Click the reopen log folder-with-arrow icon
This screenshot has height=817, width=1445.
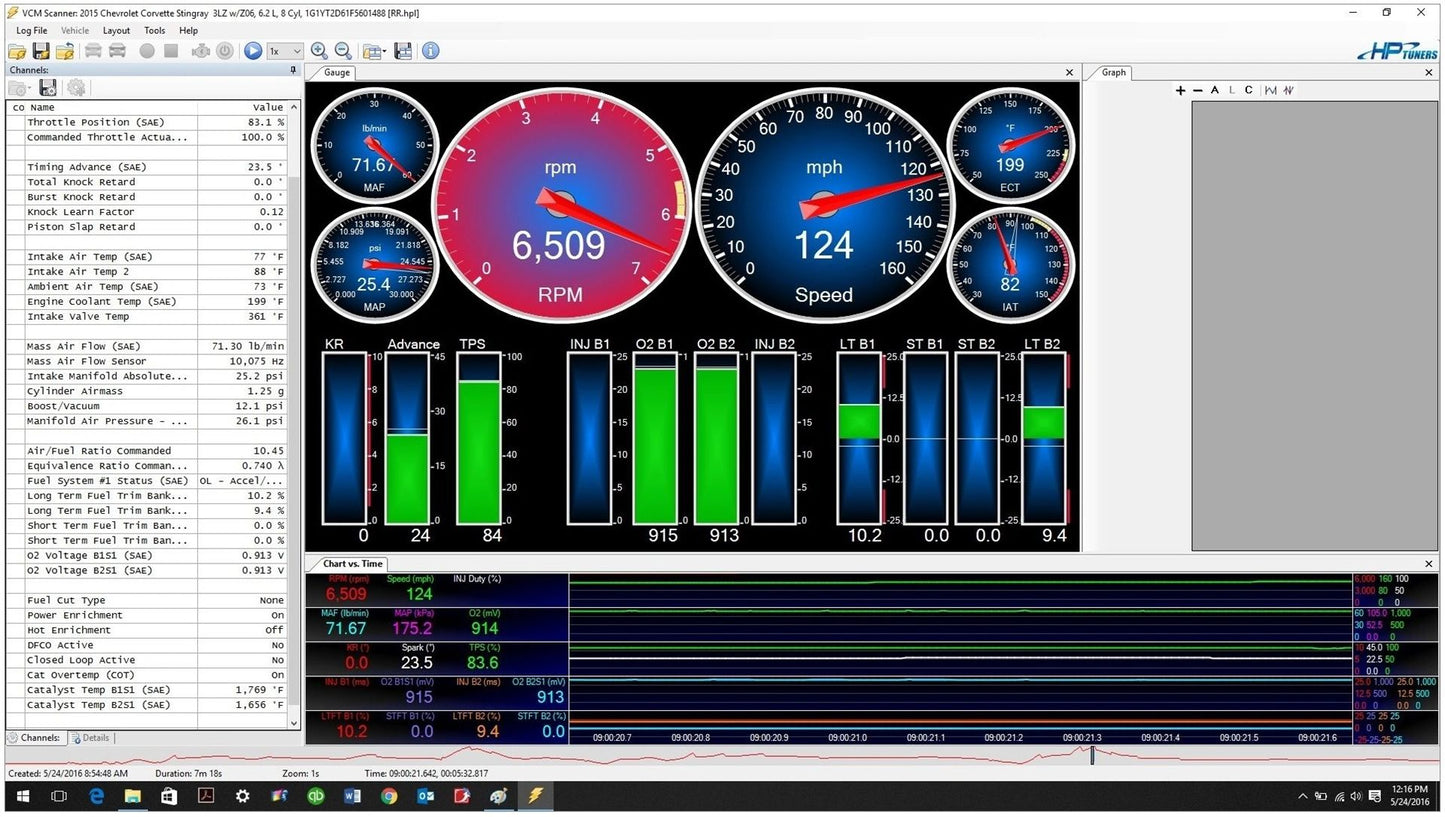[x=65, y=50]
